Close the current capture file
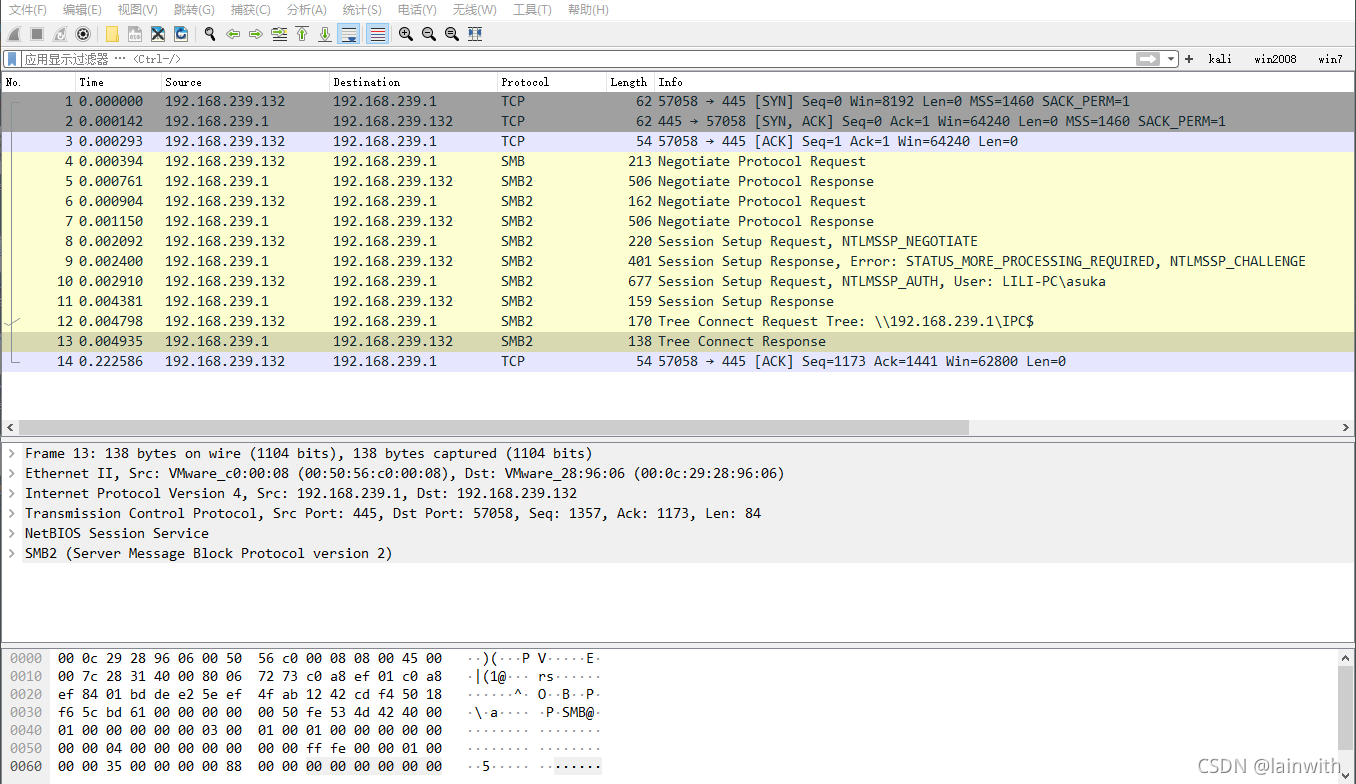Image resolution: width=1356 pixels, height=784 pixels. tap(158, 34)
